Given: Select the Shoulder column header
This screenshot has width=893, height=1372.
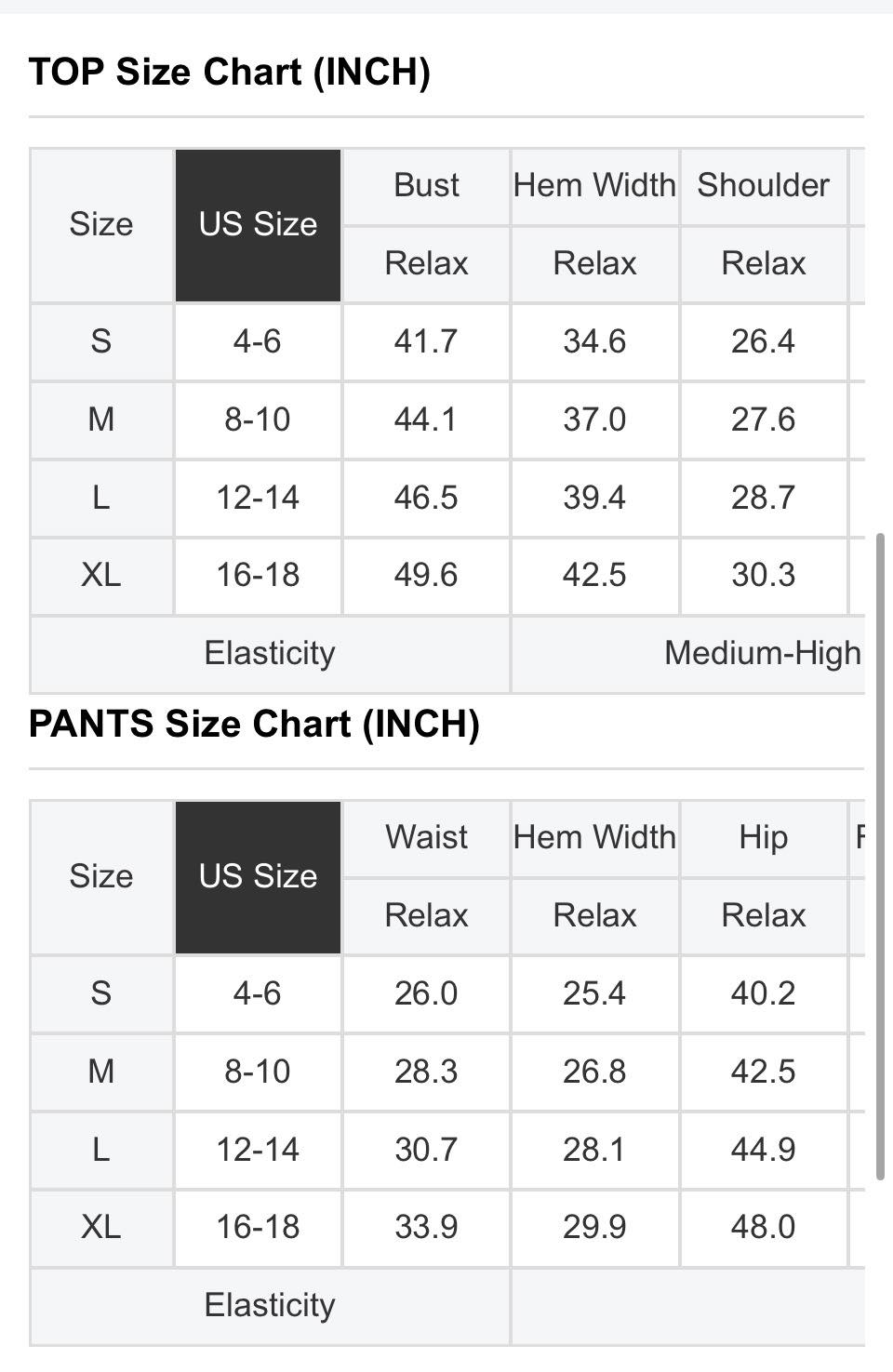Looking at the screenshot, I should [764, 186].
